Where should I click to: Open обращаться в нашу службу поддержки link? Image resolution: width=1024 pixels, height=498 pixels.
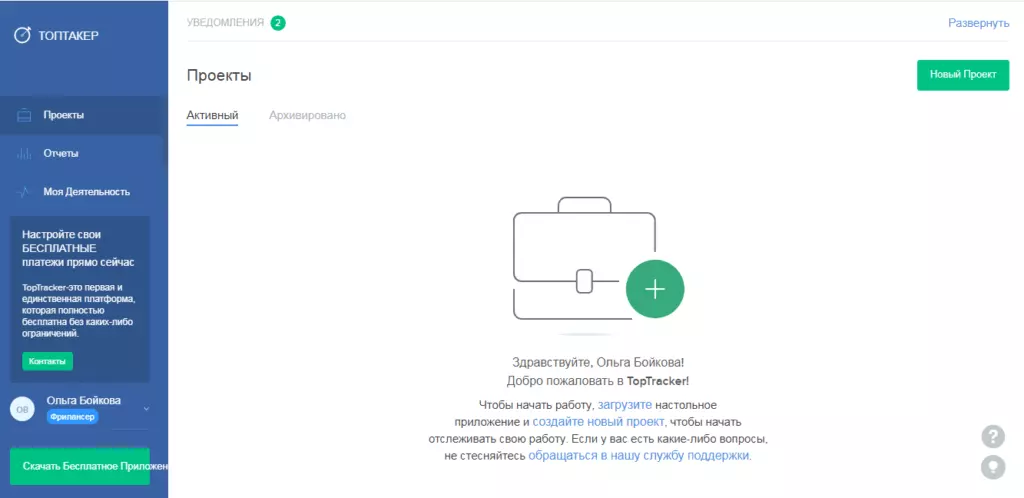pos(640,456)
